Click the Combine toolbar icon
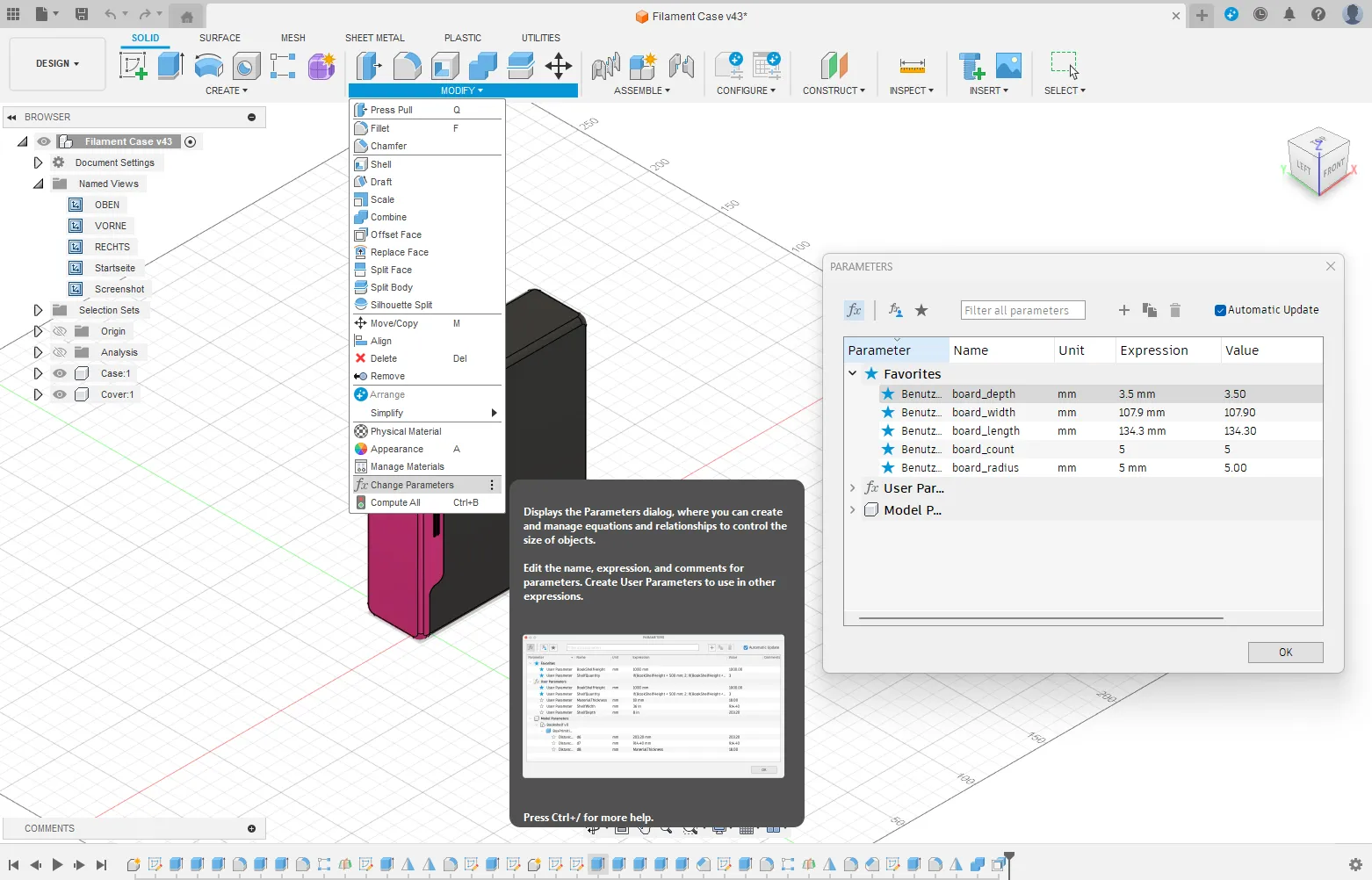 (482, 66)
